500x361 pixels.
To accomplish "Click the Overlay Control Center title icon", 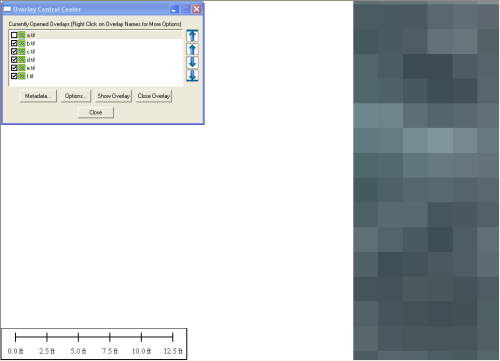I will (x=7, y=9).
